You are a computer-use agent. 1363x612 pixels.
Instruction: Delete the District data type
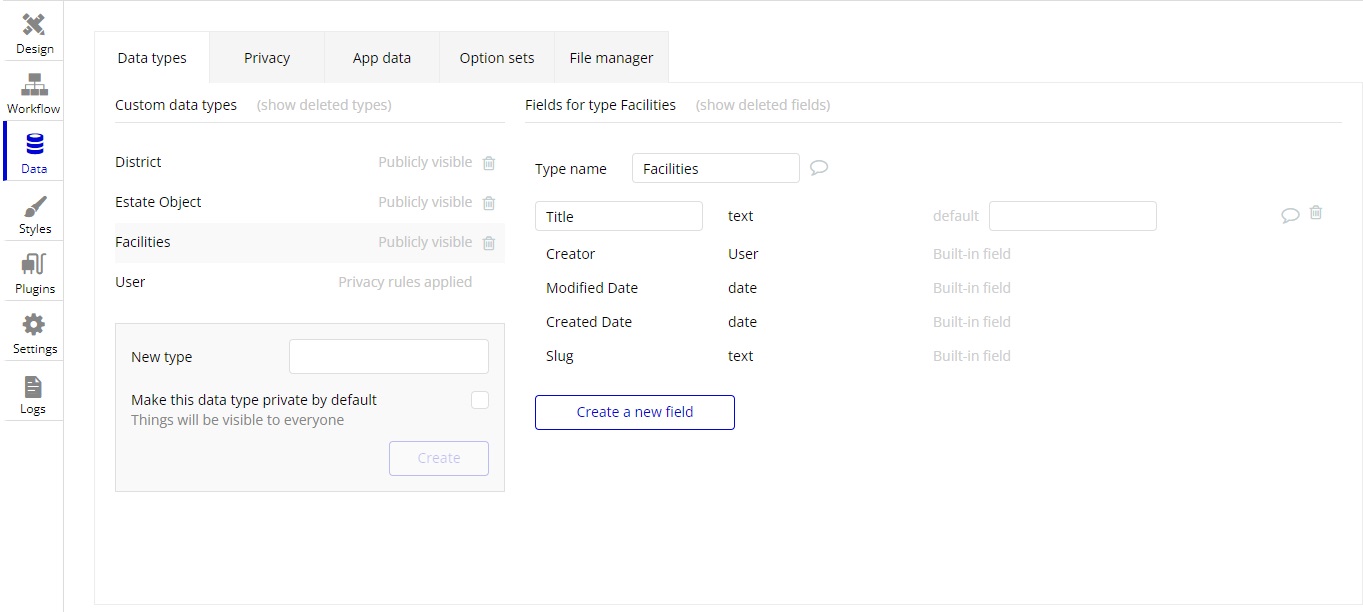[489, 163]
